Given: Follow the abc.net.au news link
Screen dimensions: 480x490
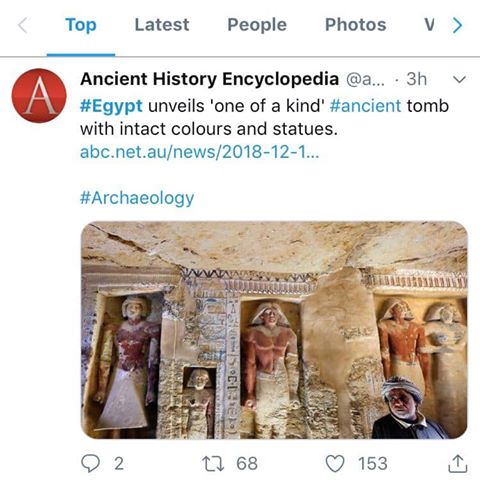Looking at the screenshot, I should click(x=200, y=152).
